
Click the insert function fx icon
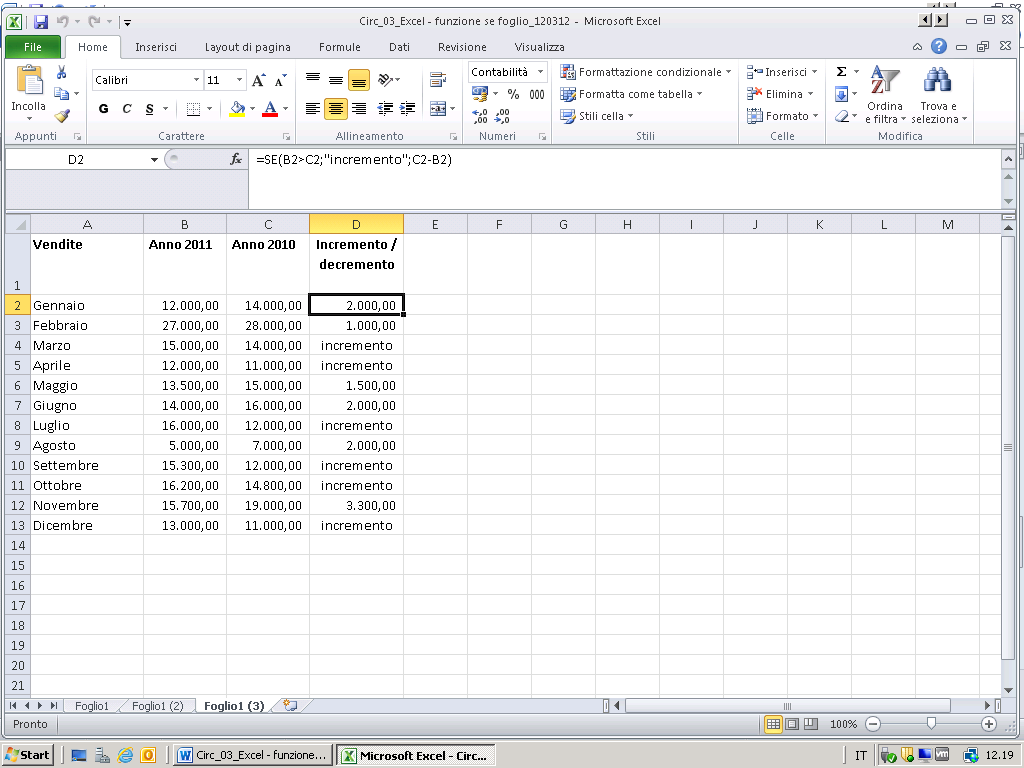(237, 159)
